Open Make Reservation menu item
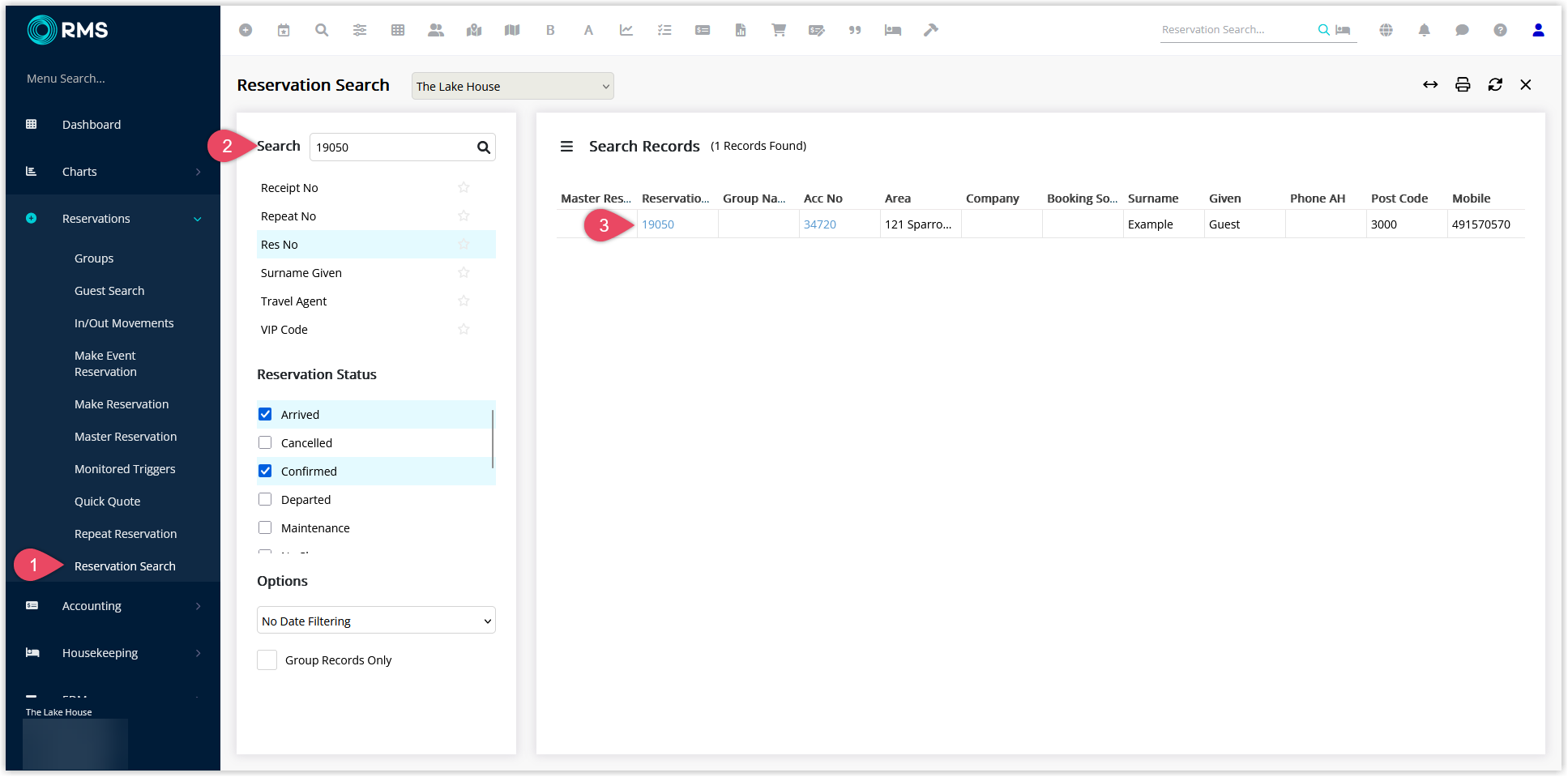This screenshot has width=1568, height=777. (122, 404)
